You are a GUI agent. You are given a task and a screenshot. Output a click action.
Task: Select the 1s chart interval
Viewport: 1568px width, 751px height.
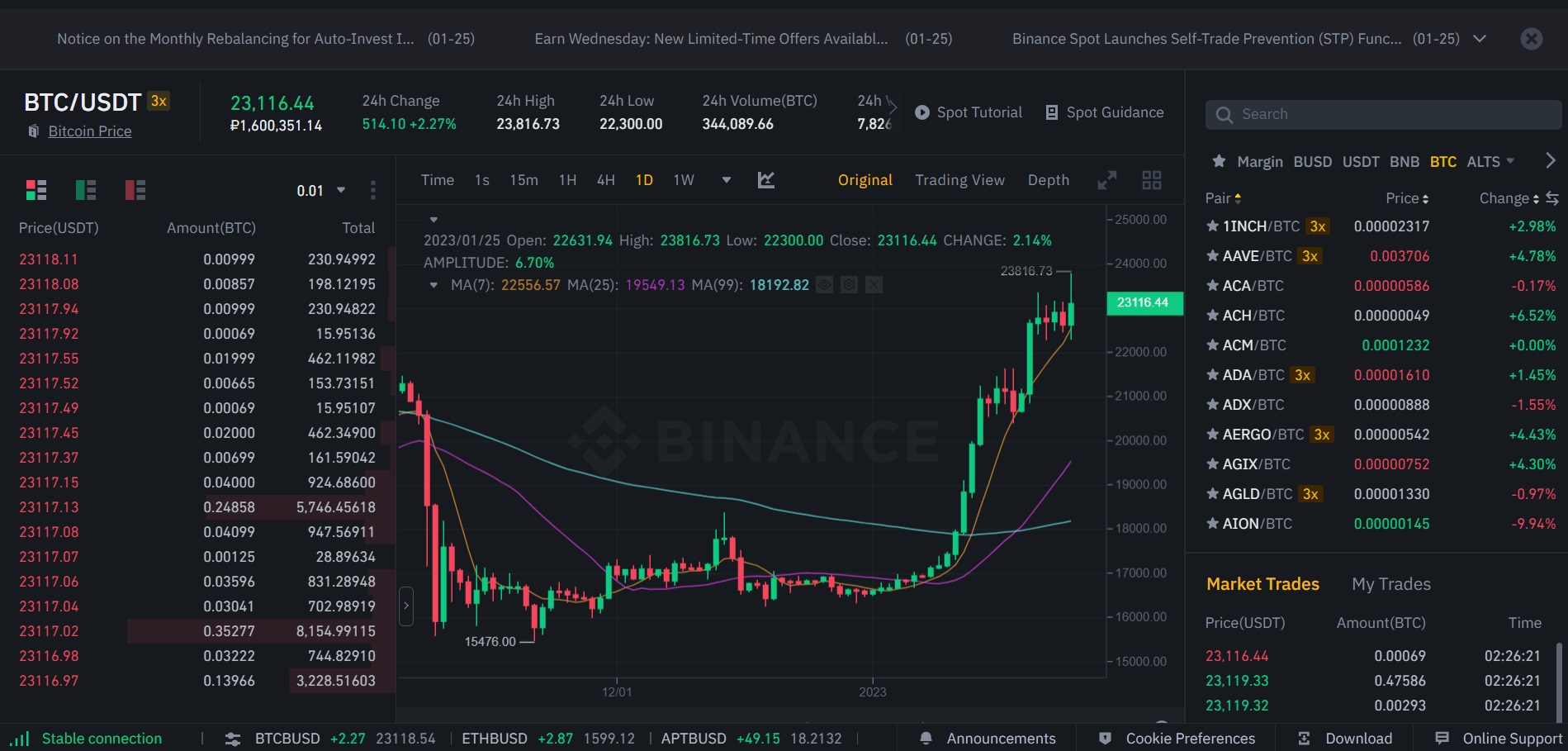point(482,180)
